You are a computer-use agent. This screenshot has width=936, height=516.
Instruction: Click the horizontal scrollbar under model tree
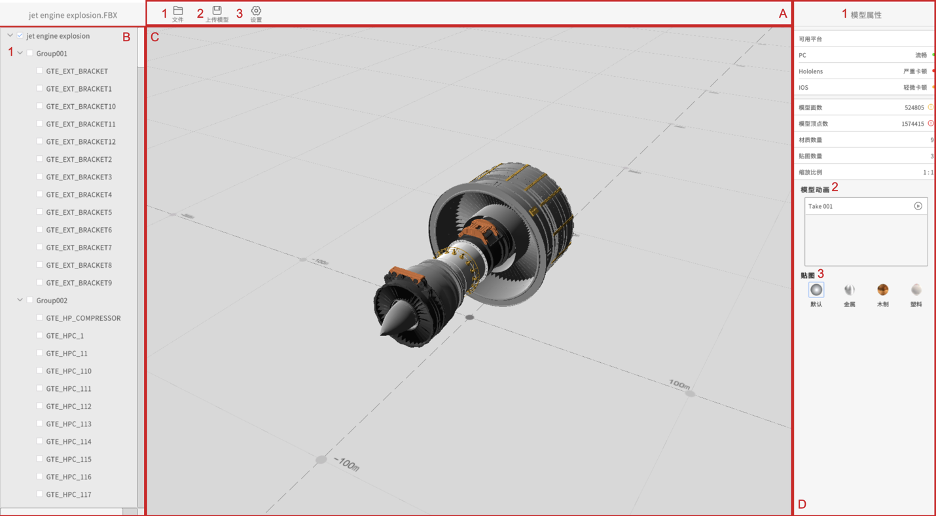[69, 511]
